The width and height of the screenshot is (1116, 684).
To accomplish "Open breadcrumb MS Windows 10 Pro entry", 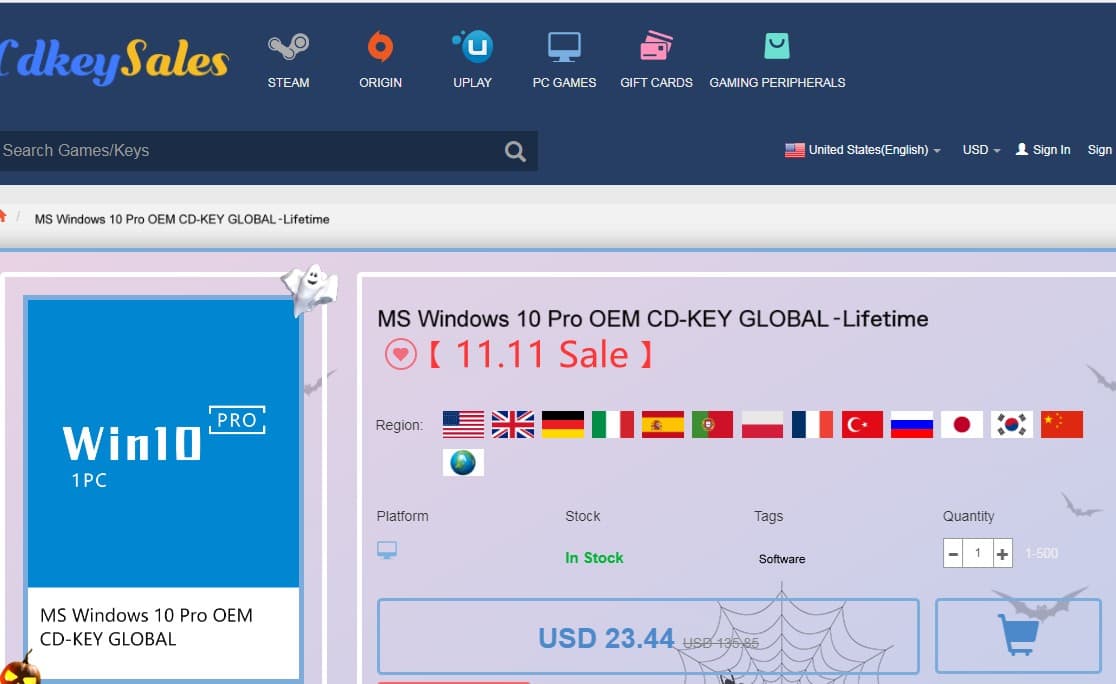I will (182, 219).
